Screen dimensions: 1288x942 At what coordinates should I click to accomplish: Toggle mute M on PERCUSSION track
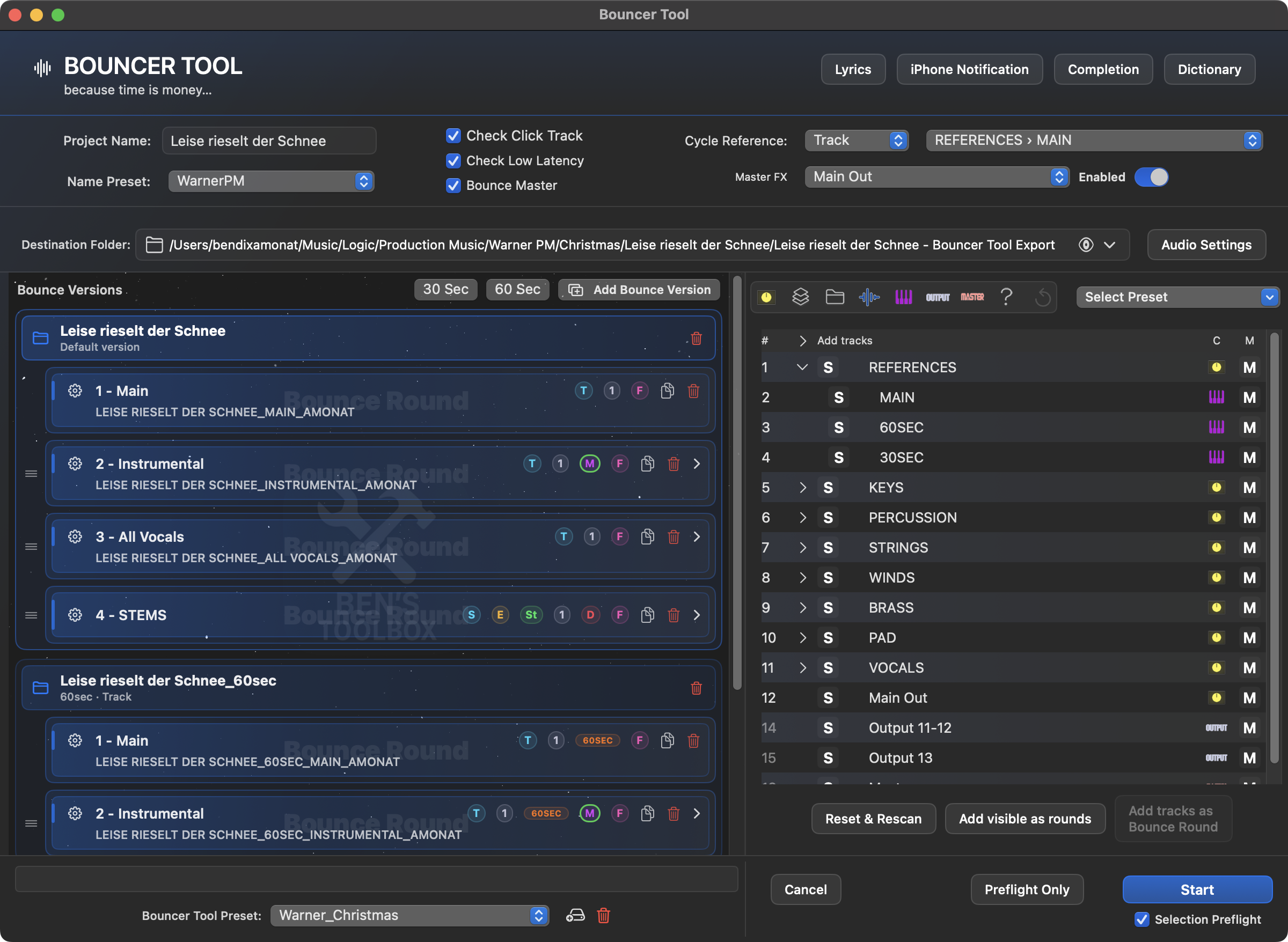point(1249,517)
